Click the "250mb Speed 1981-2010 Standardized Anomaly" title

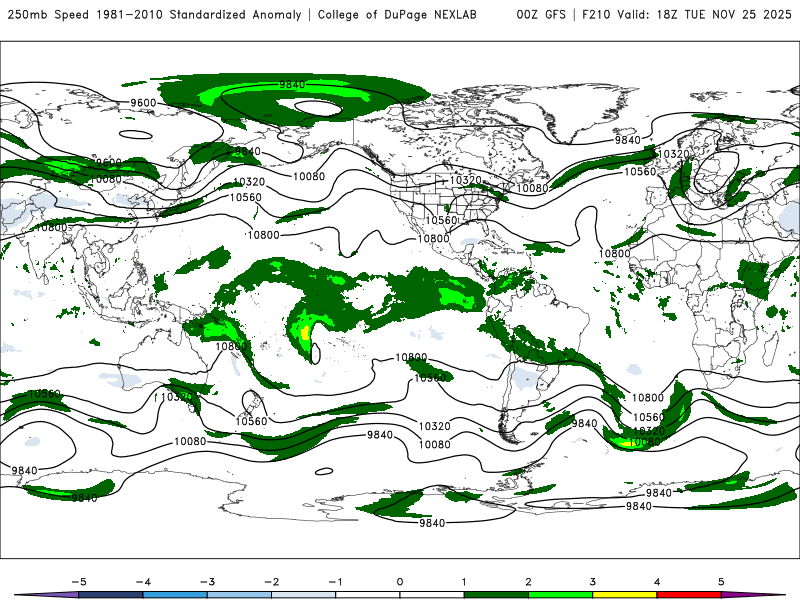click(155, 14)
